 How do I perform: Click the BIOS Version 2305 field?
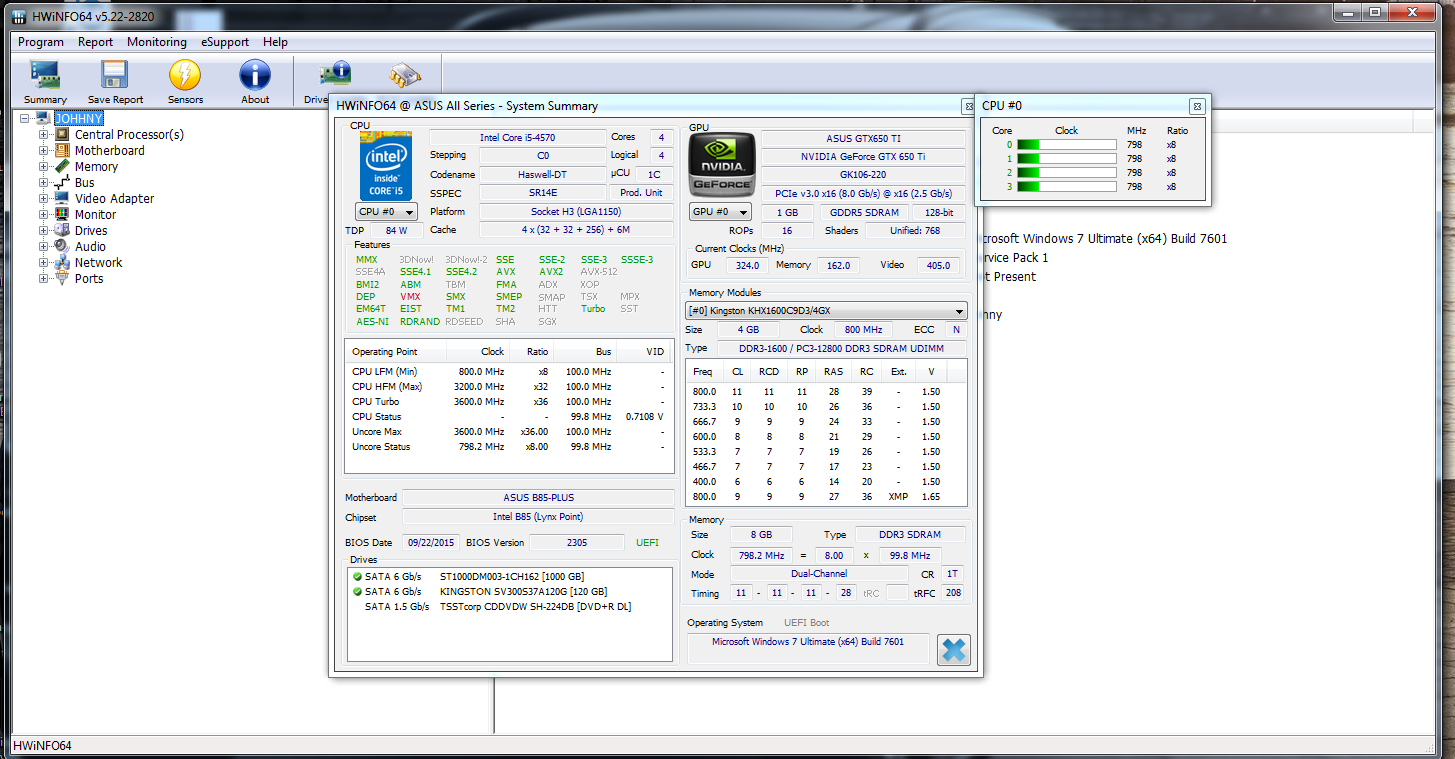(x=576, y=542)
